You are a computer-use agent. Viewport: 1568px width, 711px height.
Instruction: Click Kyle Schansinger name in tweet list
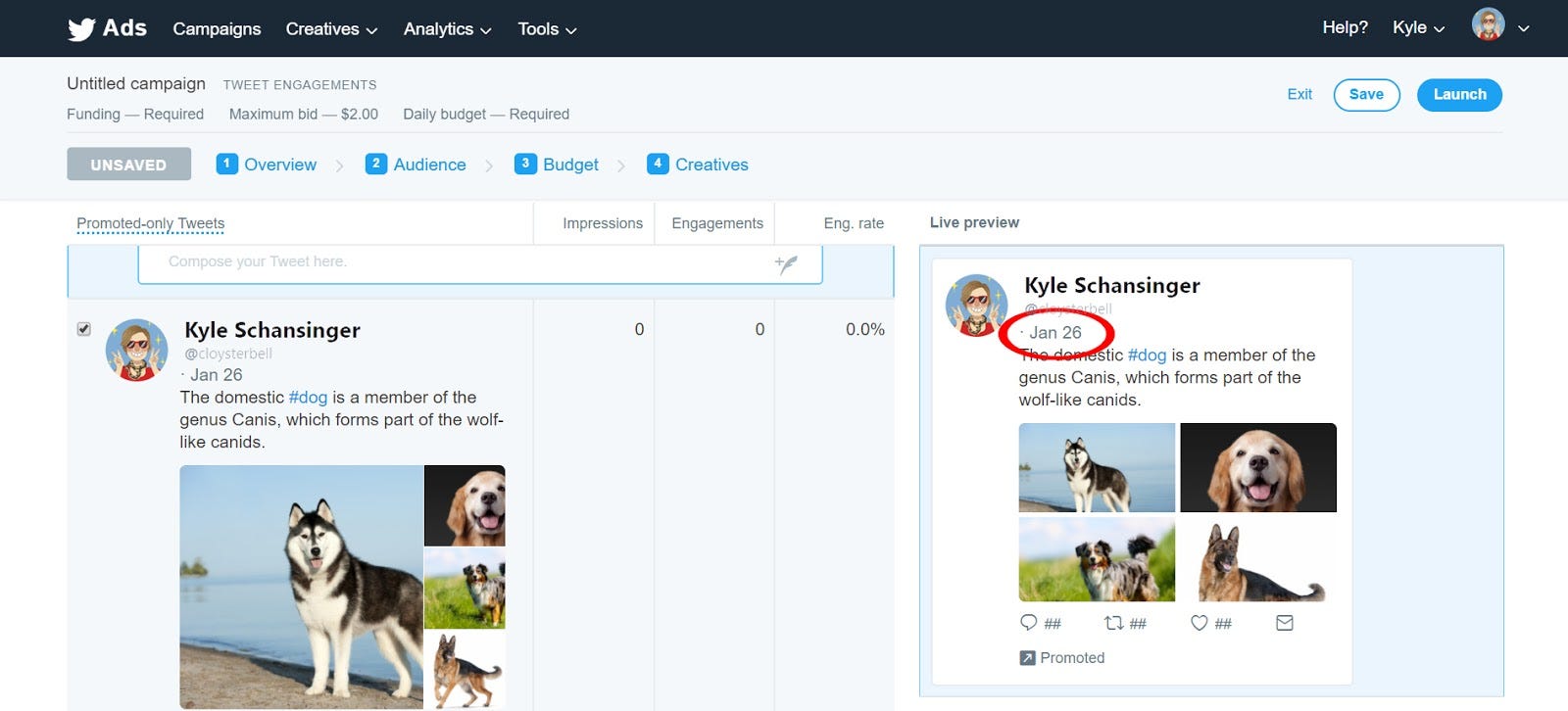[272, 330]
